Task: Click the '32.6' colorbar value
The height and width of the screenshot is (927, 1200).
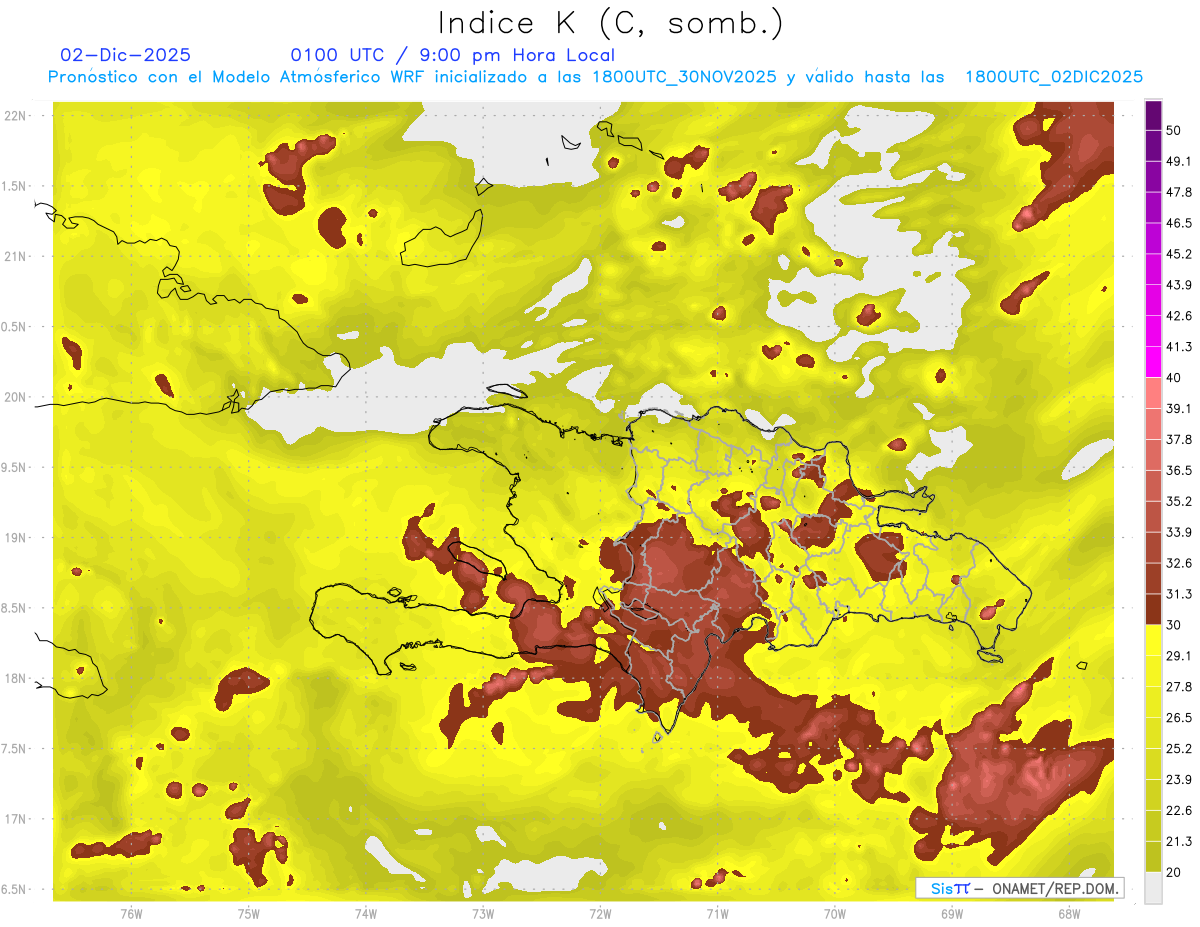Action: [x=1179, y=563]
